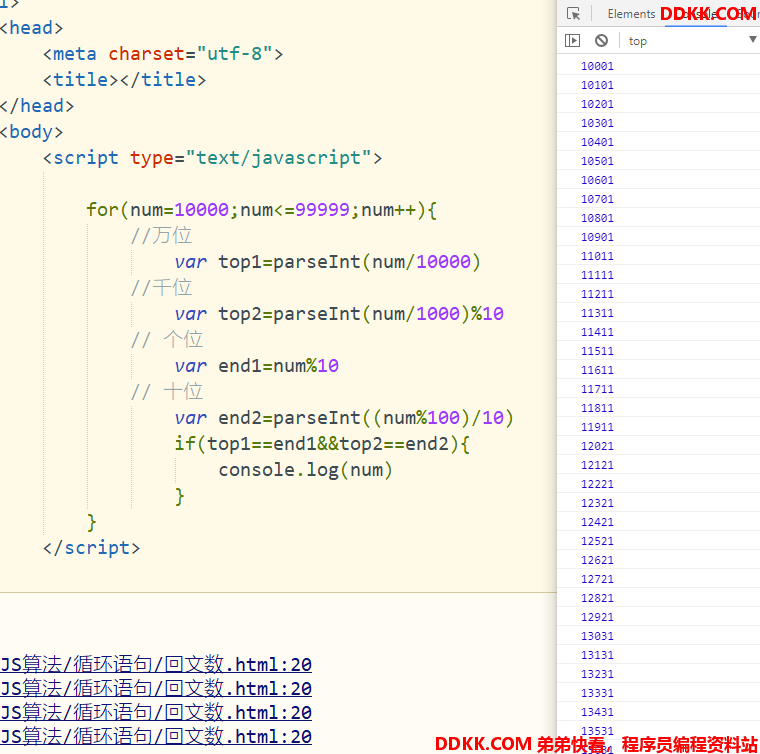Select console output 11811
This screenshot has height=754, width=760.
[x=597, y=408]
